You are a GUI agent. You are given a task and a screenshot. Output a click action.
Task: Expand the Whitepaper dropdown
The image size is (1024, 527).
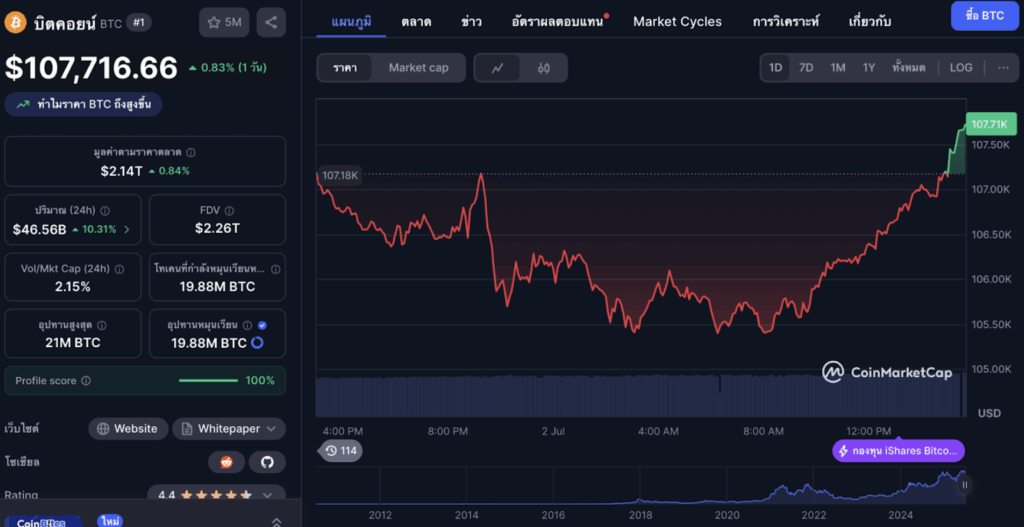(229, 429)
